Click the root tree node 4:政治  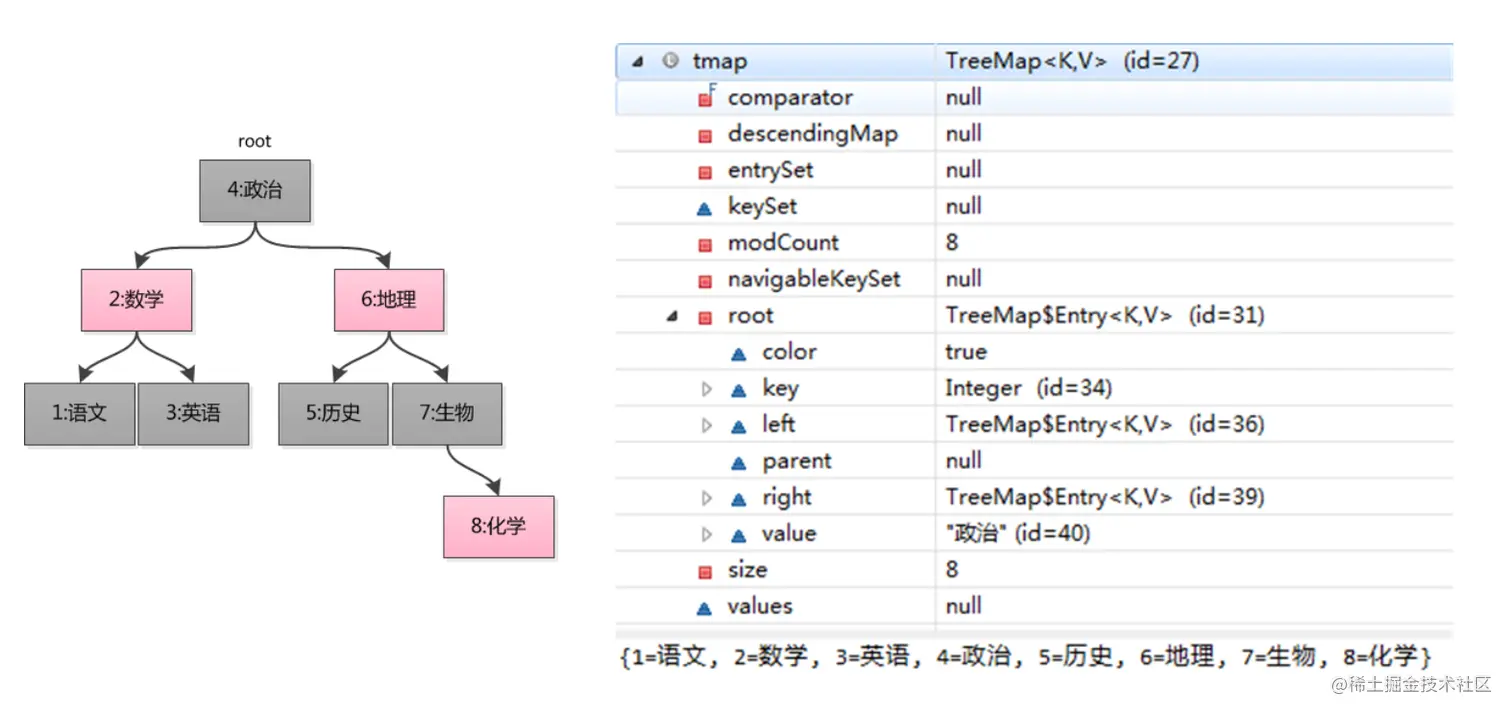tap(254, 191)
